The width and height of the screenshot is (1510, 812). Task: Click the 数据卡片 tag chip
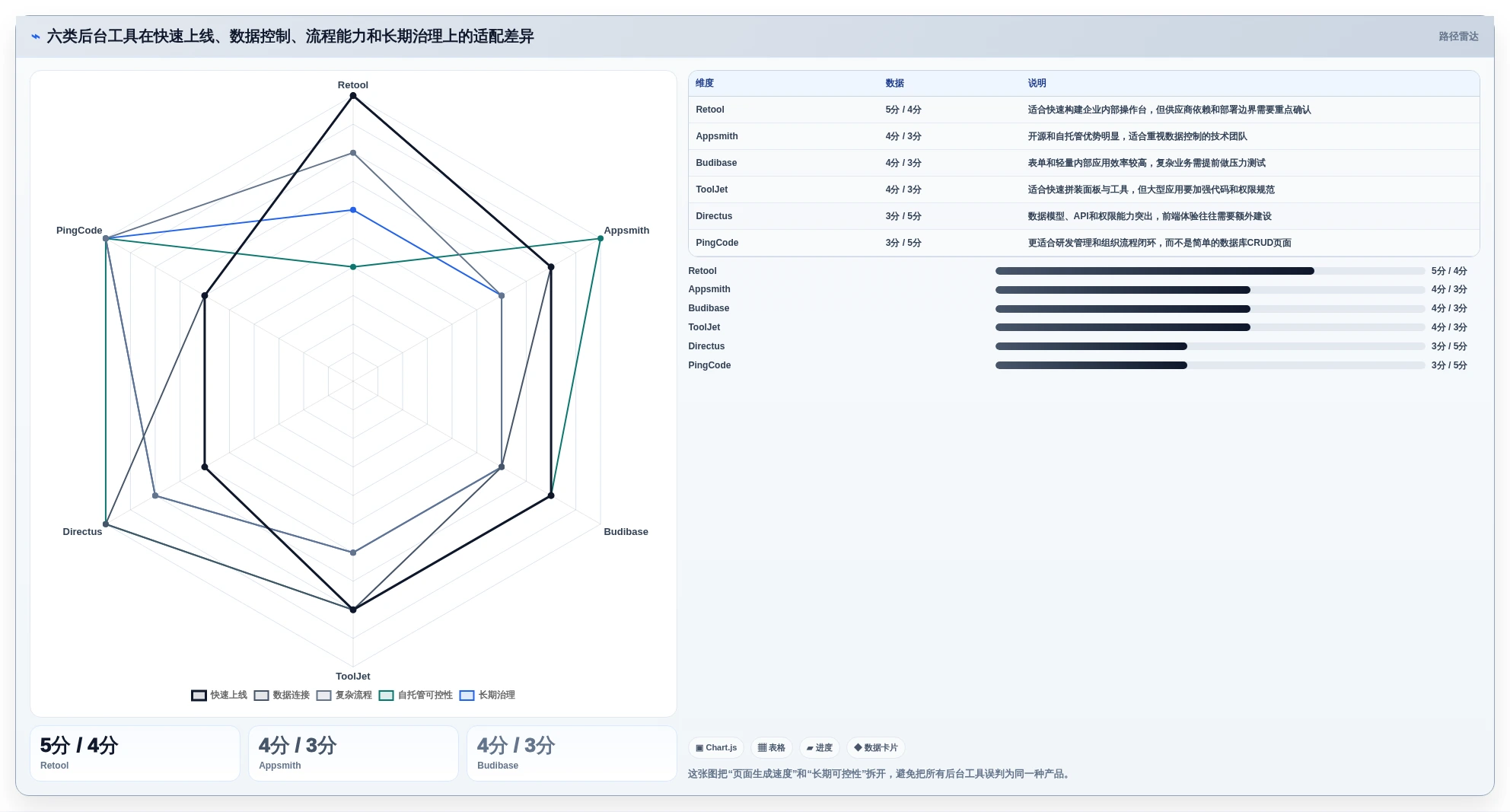coord(876,747)
